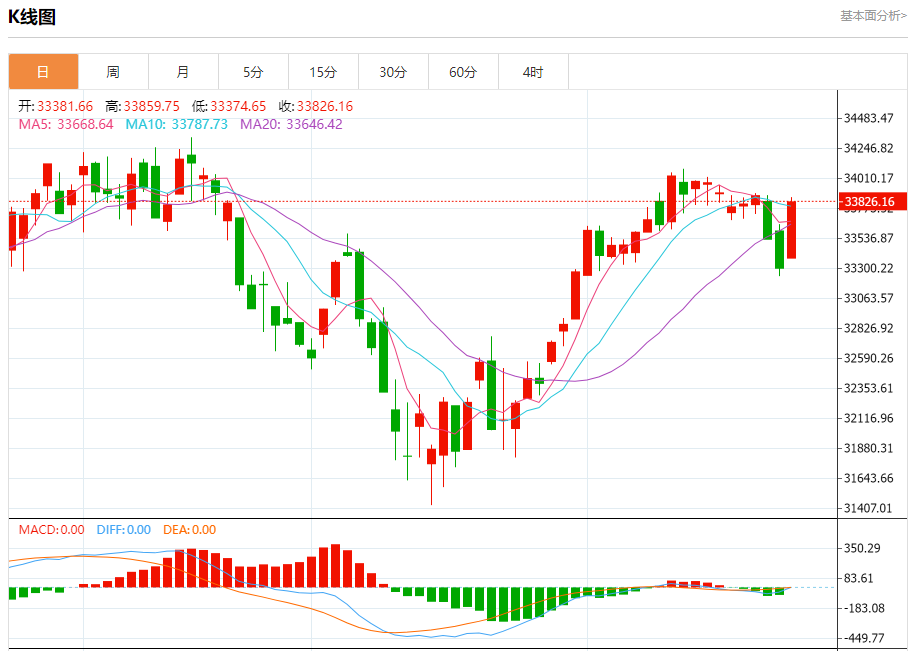Image resolution: width=920 pixels, height=651 pixels.
Task: Click the MA10: 33787.73 indicator text
Action: 177,124
